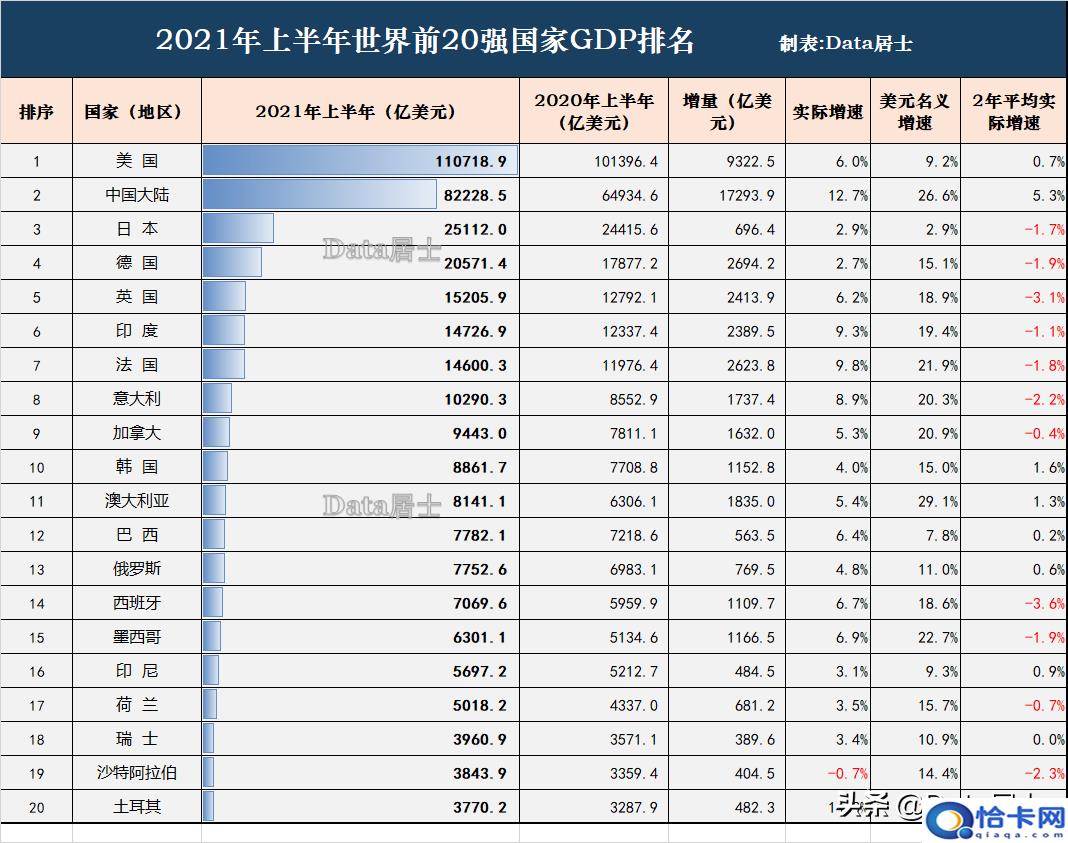Select 沙特阿拉伯 red -0.7% growth cell
This screenshot has width=1068, height=843.
(846, 773)
